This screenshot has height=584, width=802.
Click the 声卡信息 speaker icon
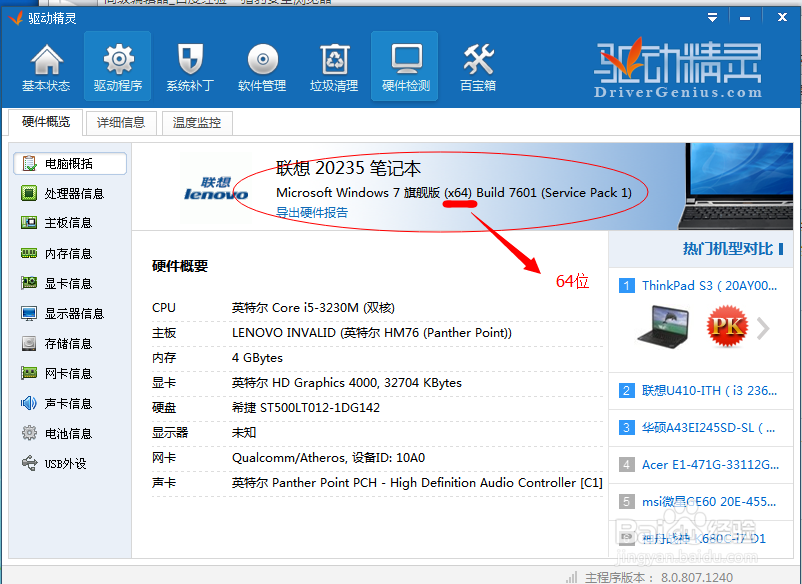pos(29,403)
